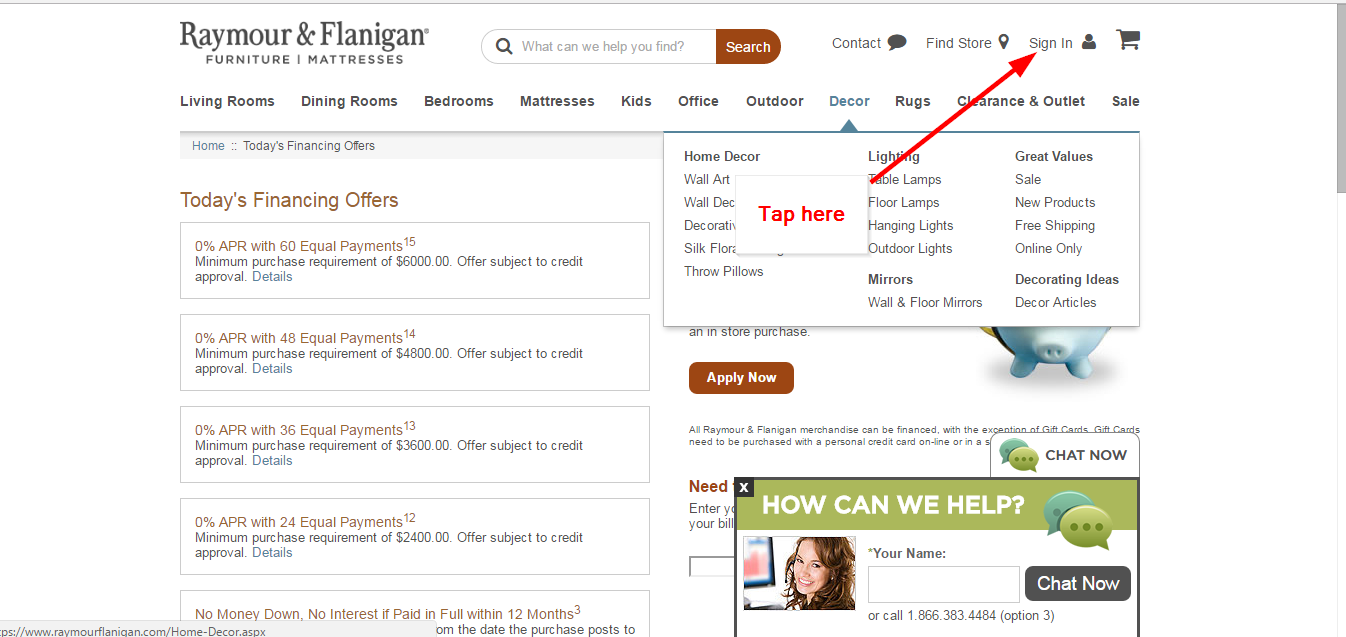Viewport: 1346px width, 637px height.
Task: Click the orange Search button
Action: [x=748, y=46]
